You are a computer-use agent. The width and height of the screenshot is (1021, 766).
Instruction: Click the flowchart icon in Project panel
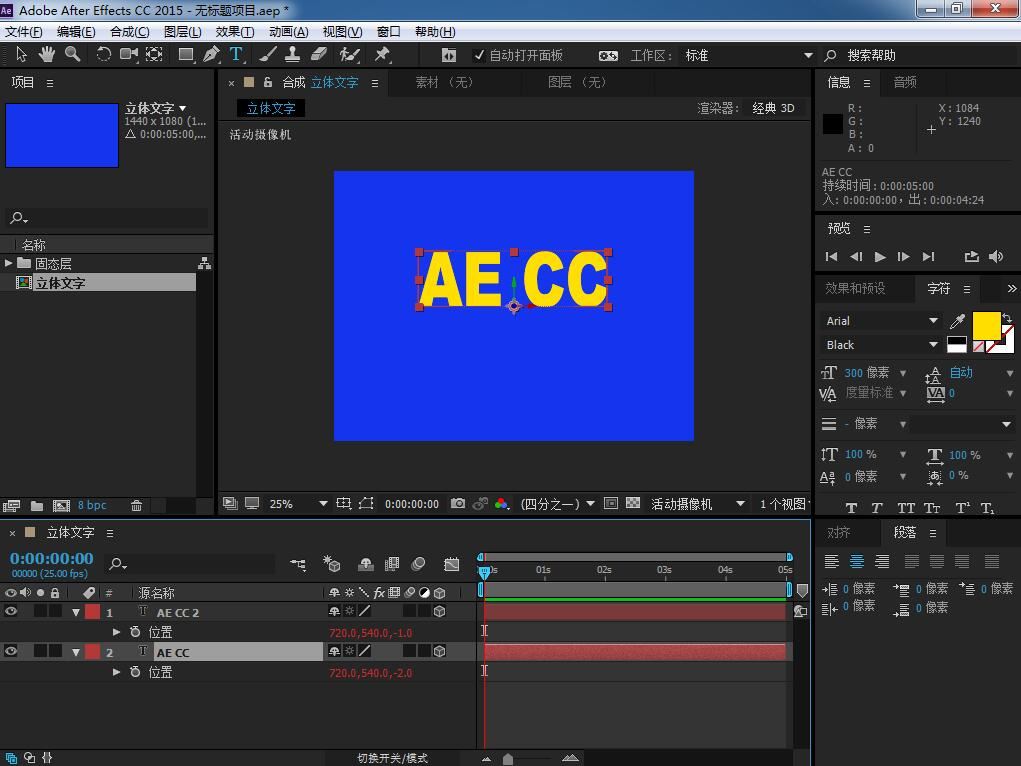(204, 263)
